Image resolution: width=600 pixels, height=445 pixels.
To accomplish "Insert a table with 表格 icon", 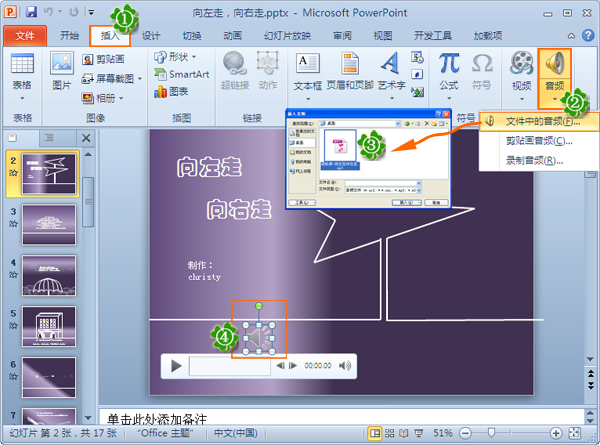I will click(22, 64).
